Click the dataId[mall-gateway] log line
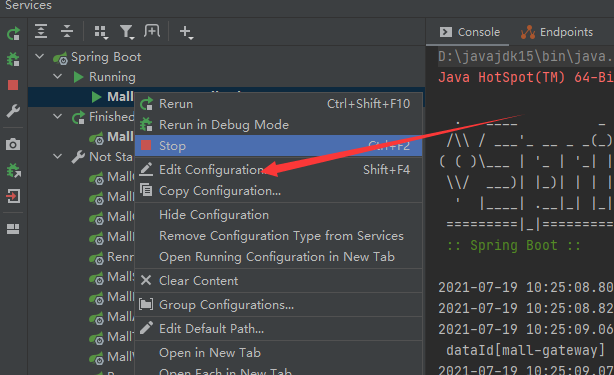 [526, 350]
